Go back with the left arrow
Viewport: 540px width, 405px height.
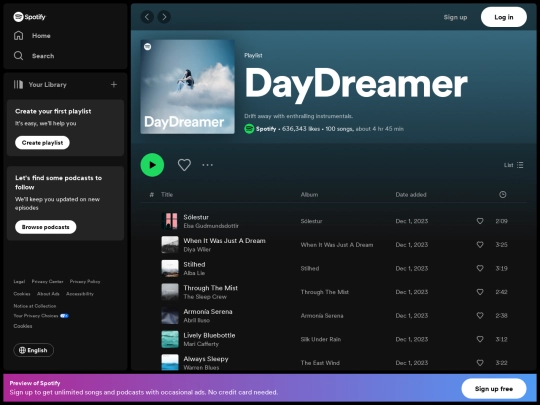pos(147,17)
